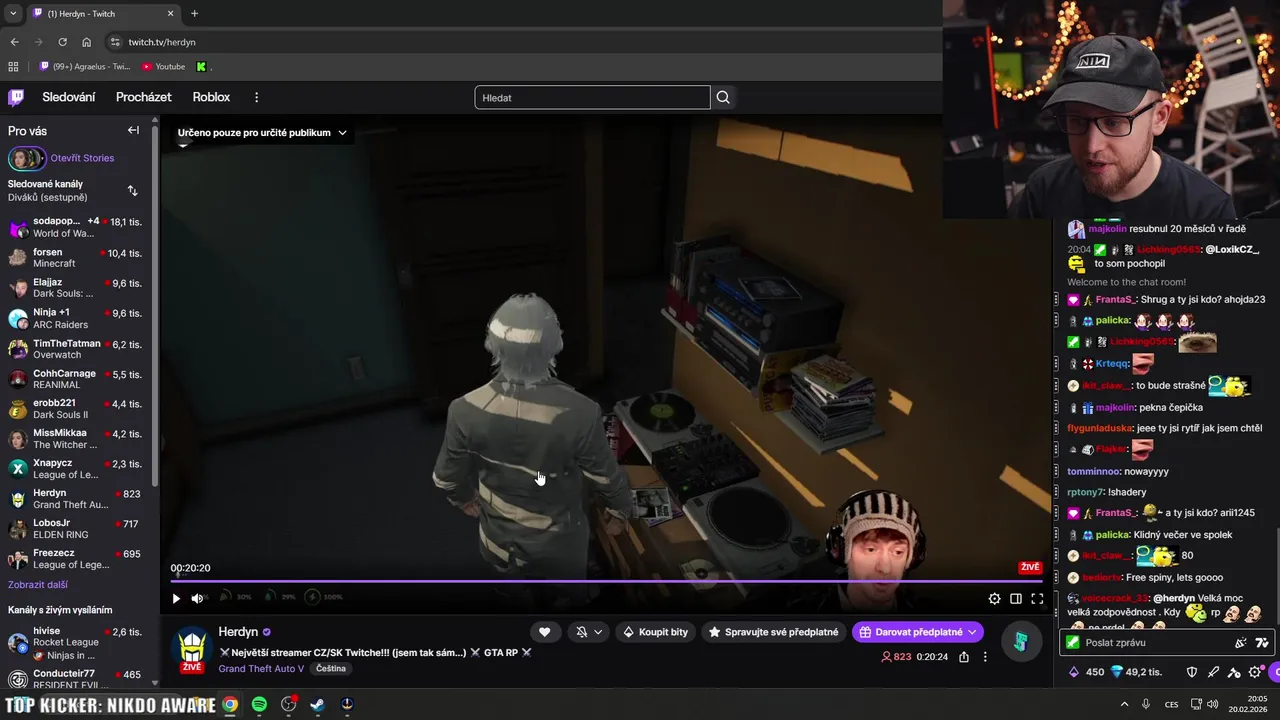Click the sort followed channels icon
This screenshot has height=720, width=1280.
click(x=132, y=190)
